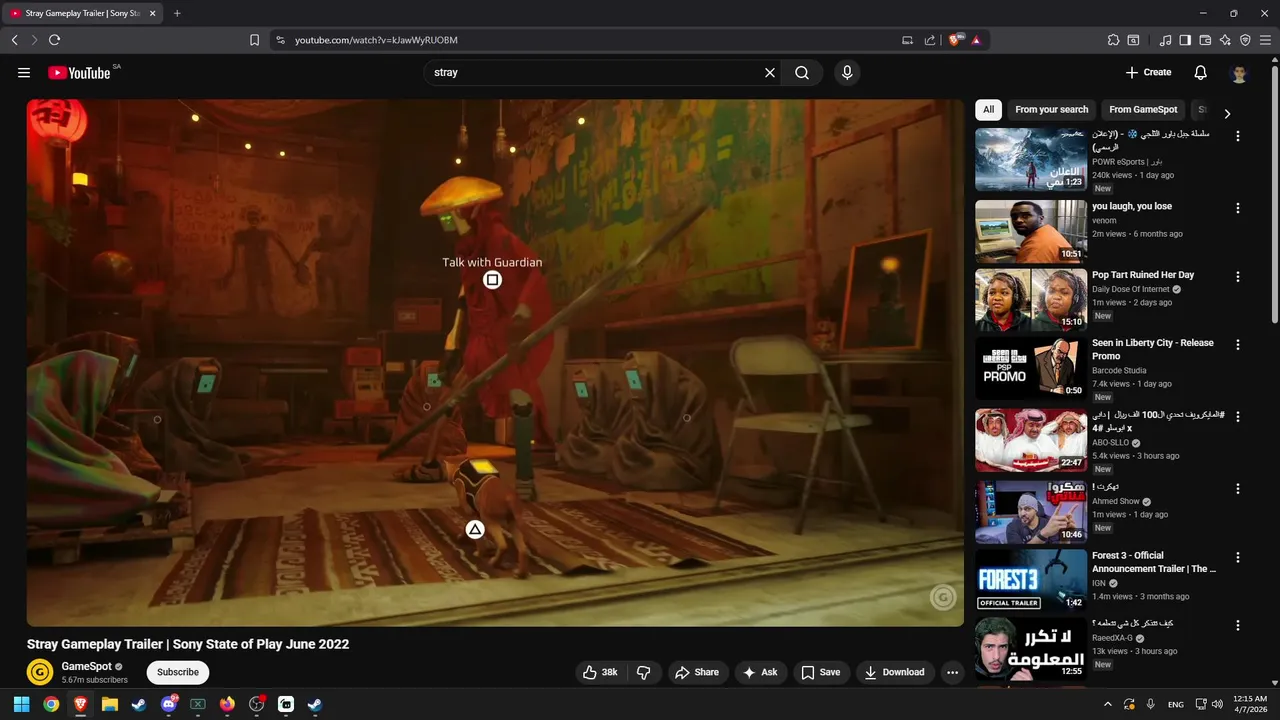
Task: Click the Stray Gameplay Trailer browser tab
Action: tap(83, 13)
